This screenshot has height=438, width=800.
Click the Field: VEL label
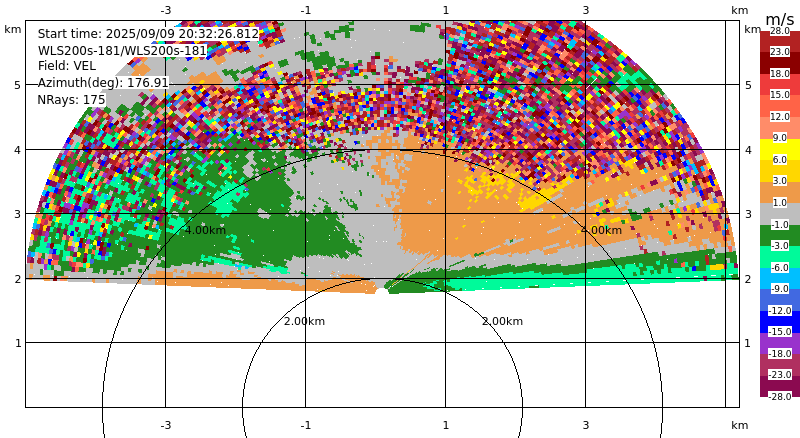click(x=67, y=66)
